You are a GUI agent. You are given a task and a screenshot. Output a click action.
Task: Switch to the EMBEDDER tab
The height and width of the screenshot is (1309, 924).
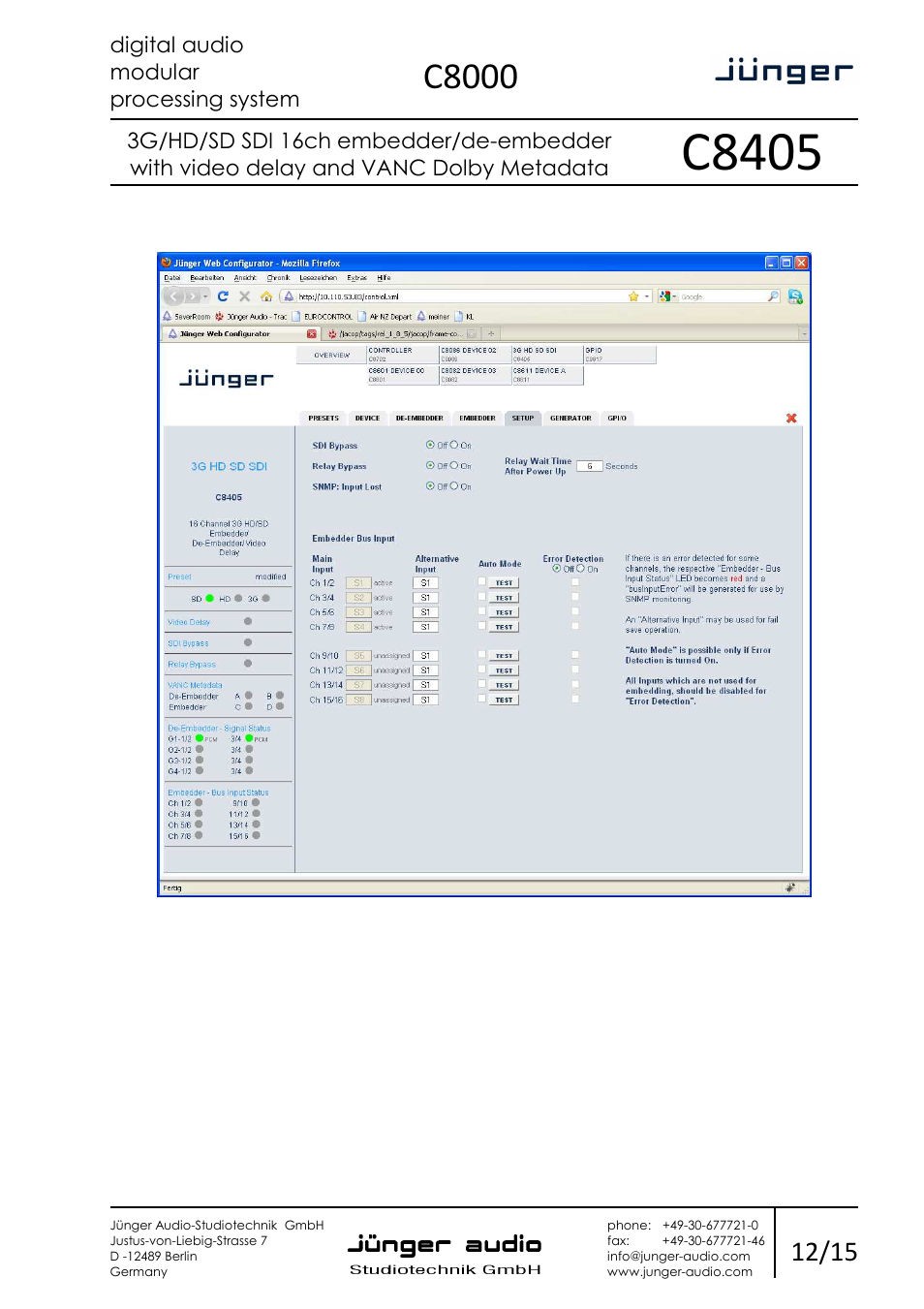(x=477, y=418)
